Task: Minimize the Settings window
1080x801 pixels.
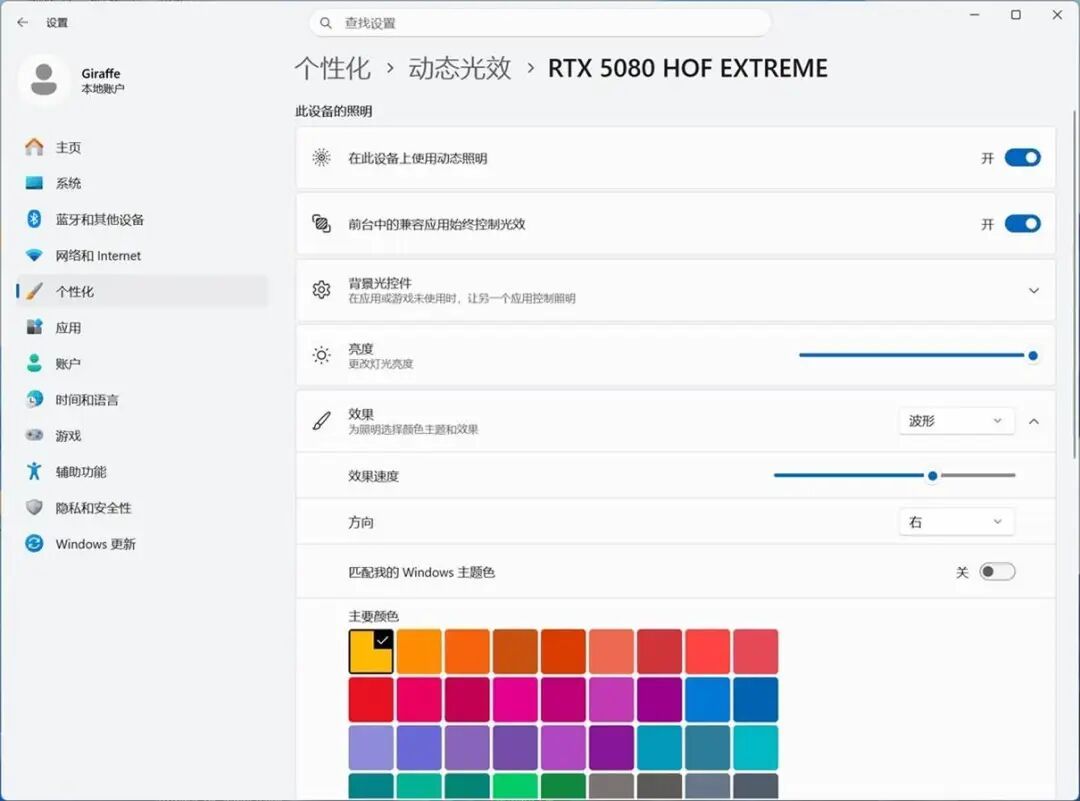Action: click(x=974, y=14)
